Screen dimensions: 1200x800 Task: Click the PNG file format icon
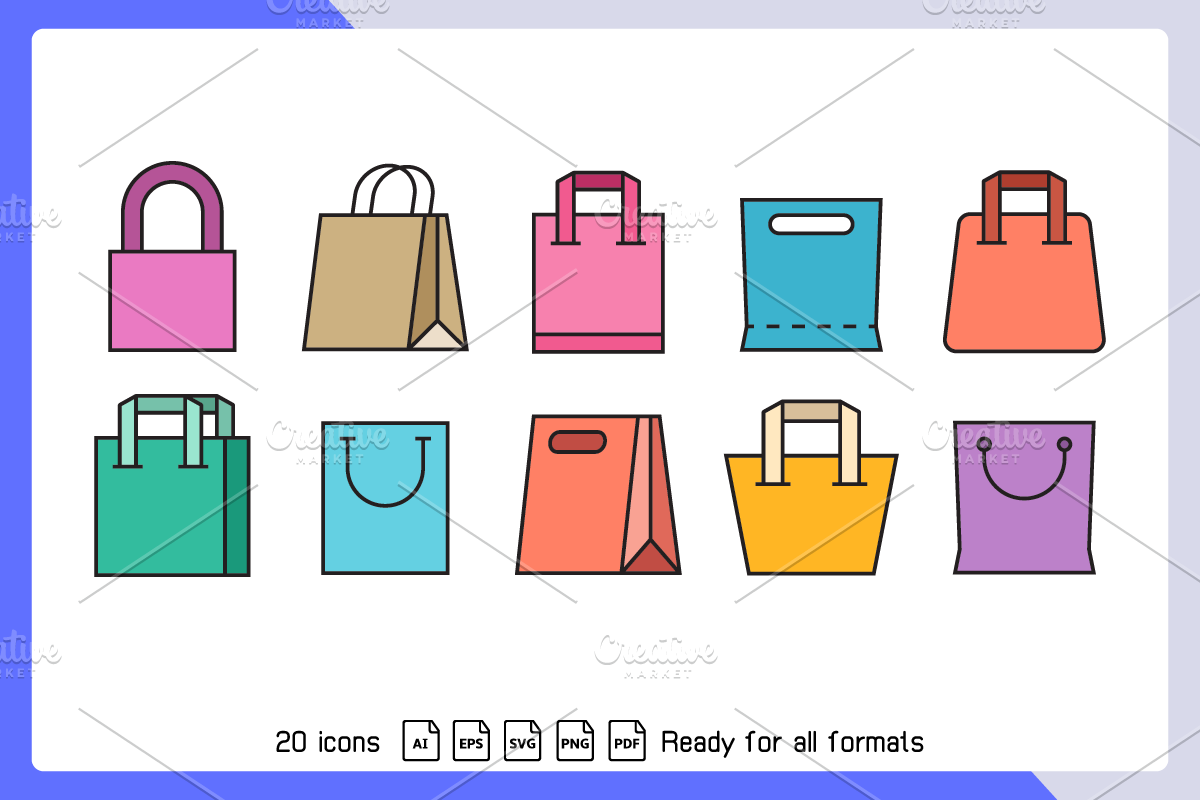pyautogui.click(x=575, y=742)
